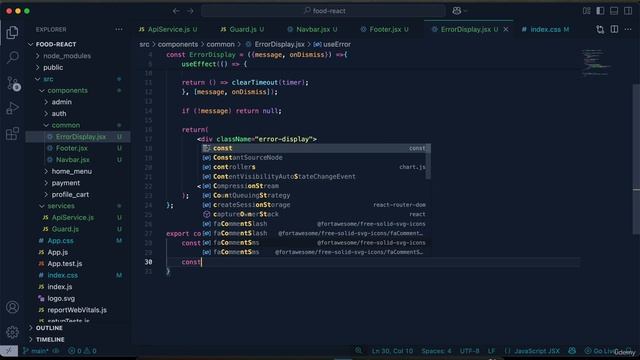Open errors and warnings count in status bar
The height and width of the screenshot is (360, 640).
(82, 351)
